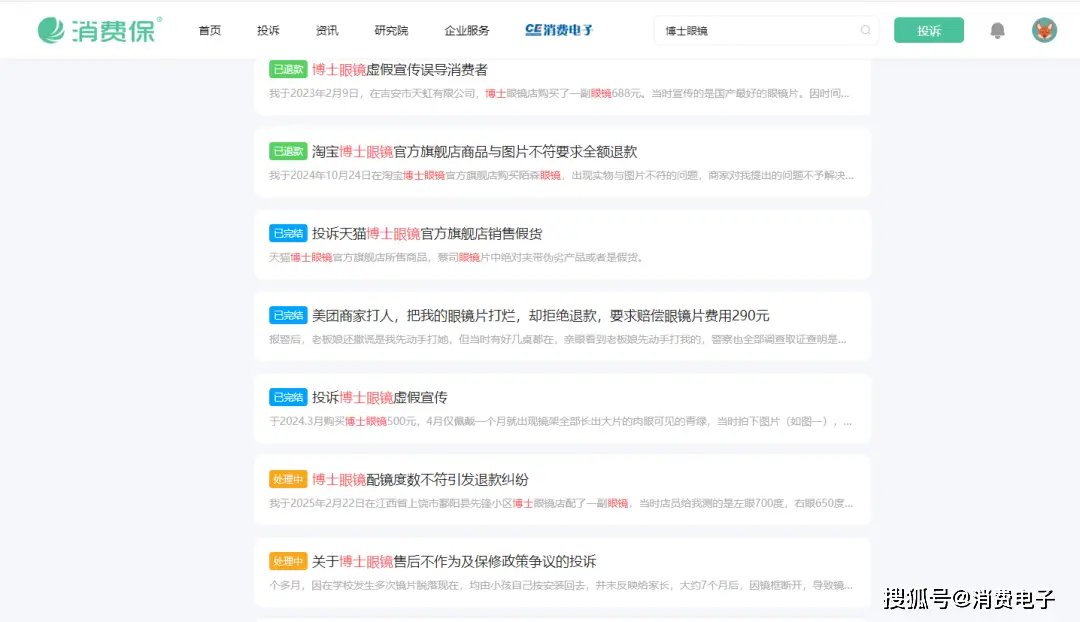Viewport: 1080px width, 622px height.
Task: Click 处理中 tag on 售后不作为 complaint
Action: pos(288,561)
